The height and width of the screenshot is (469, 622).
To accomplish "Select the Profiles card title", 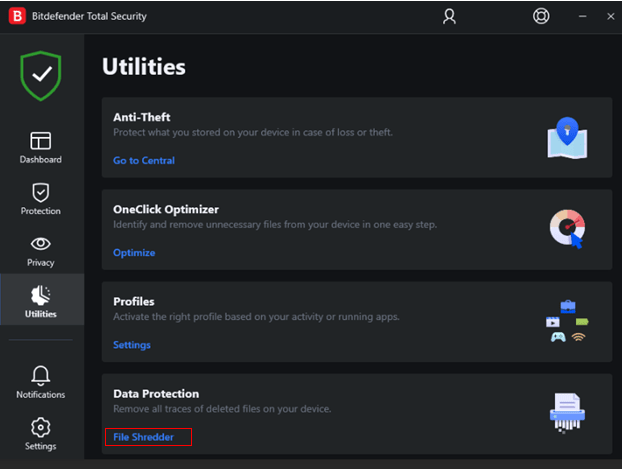I will tap(134, 302).
